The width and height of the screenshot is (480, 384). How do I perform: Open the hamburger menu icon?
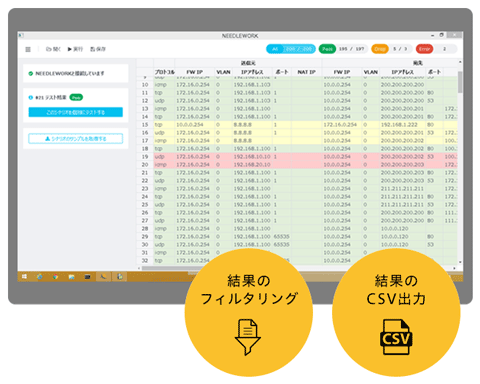pos(28,49)
